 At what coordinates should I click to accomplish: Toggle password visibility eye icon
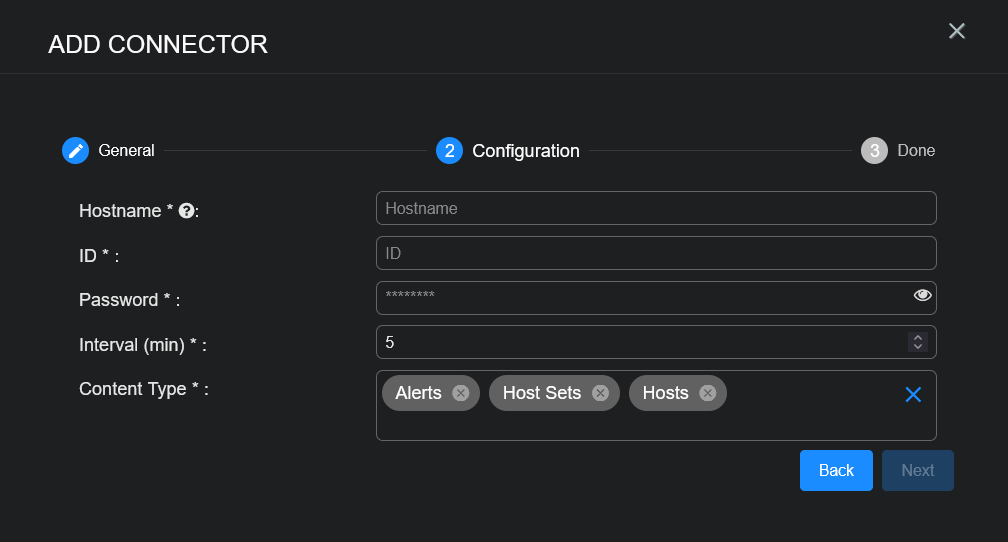pyautogui.click(x=922, y=295)
